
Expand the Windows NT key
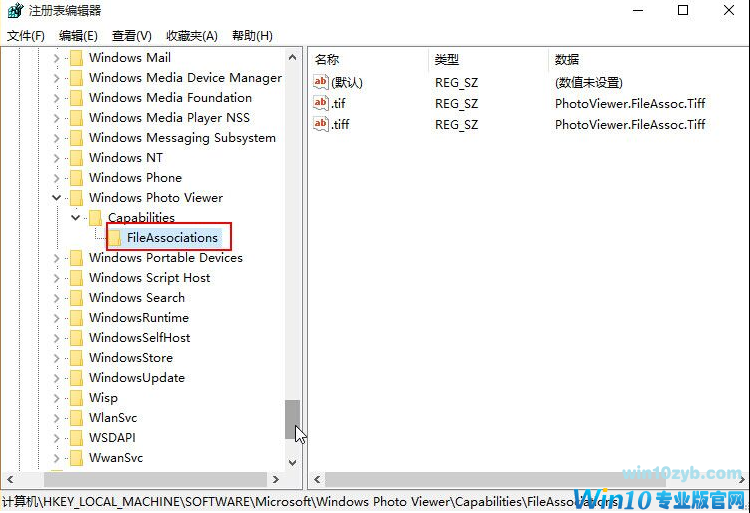[56, 158]
